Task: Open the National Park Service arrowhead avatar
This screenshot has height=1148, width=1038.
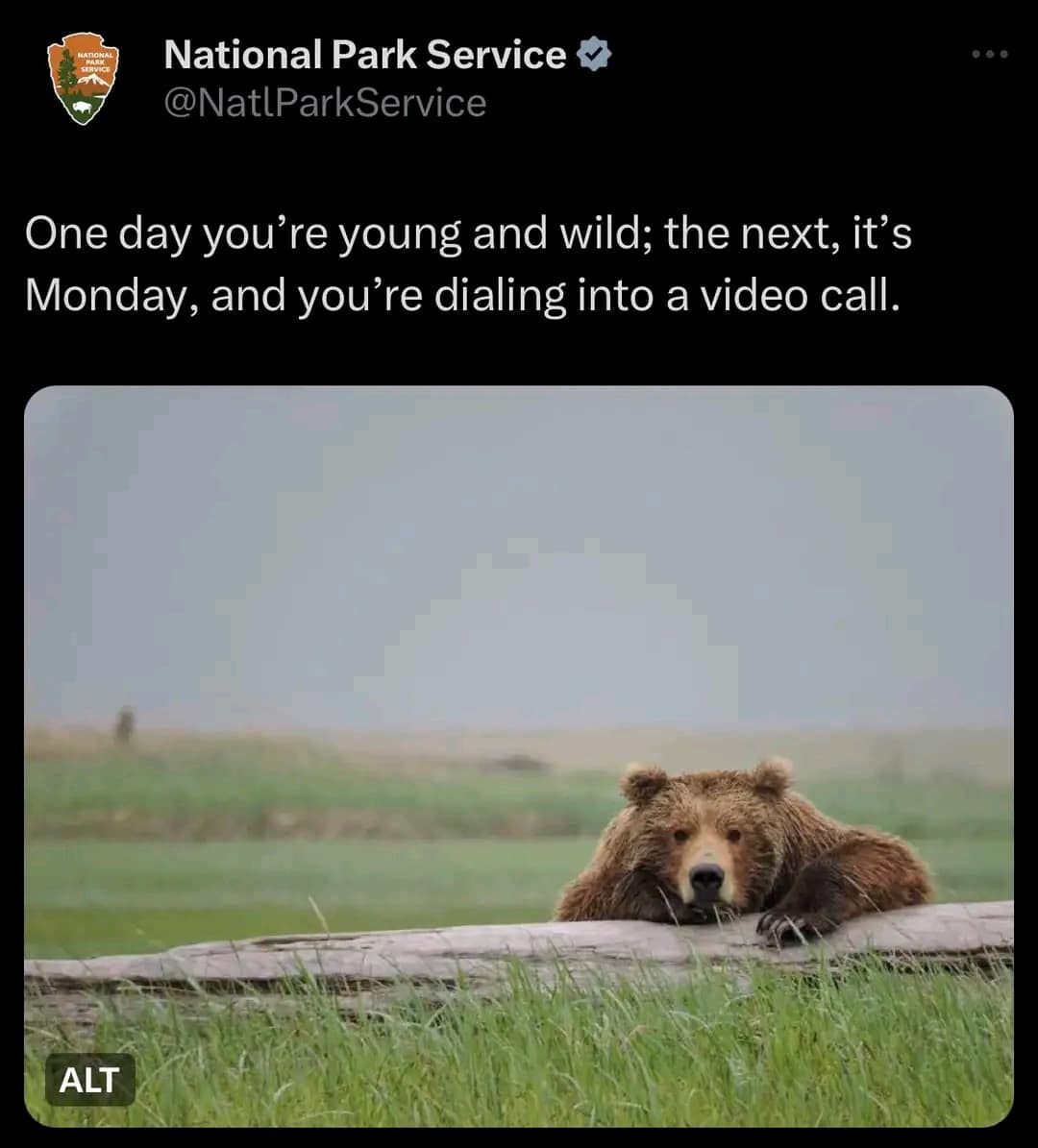Action: 83,78
